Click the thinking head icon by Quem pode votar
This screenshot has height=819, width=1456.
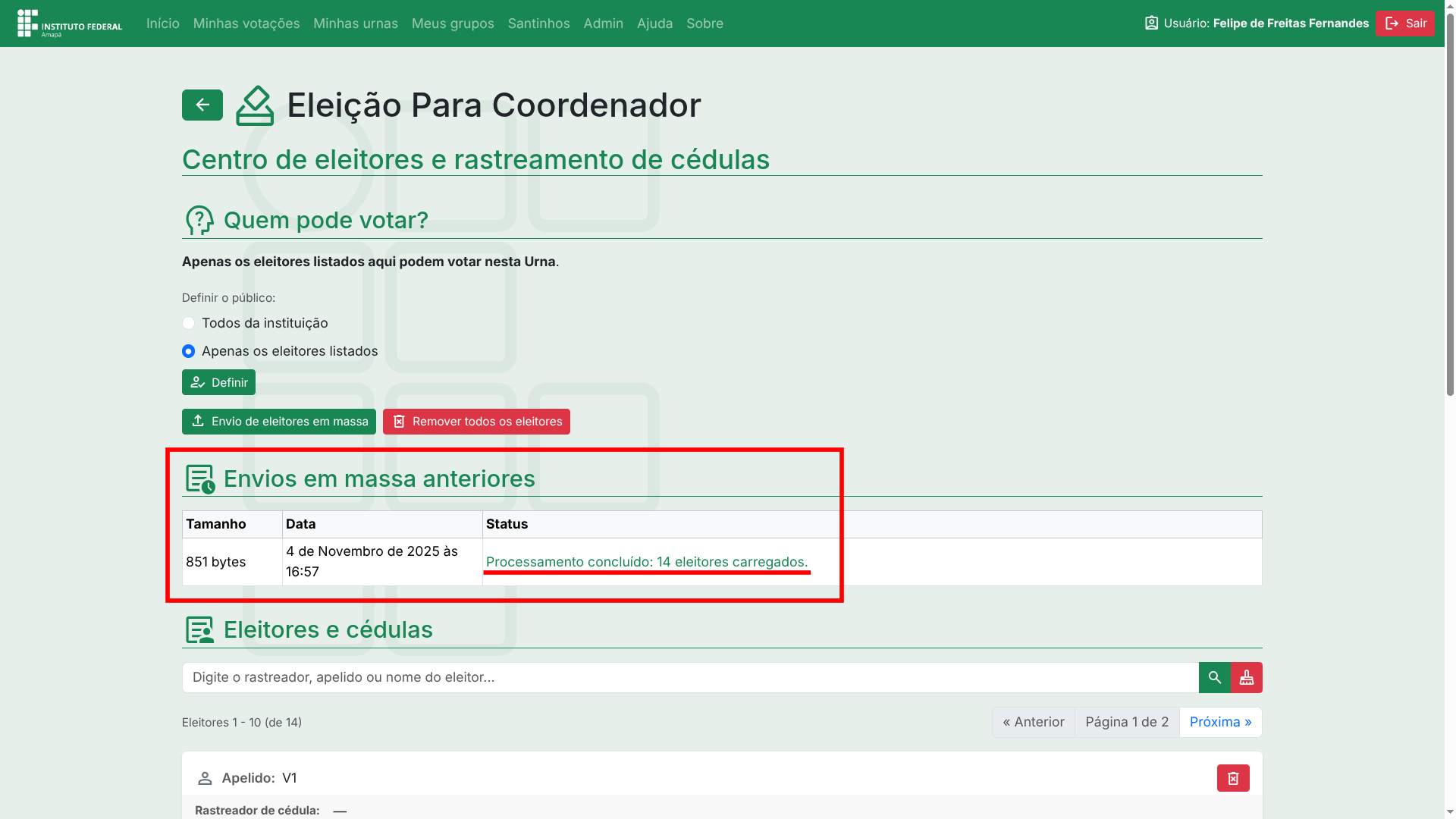coord(199,221)
